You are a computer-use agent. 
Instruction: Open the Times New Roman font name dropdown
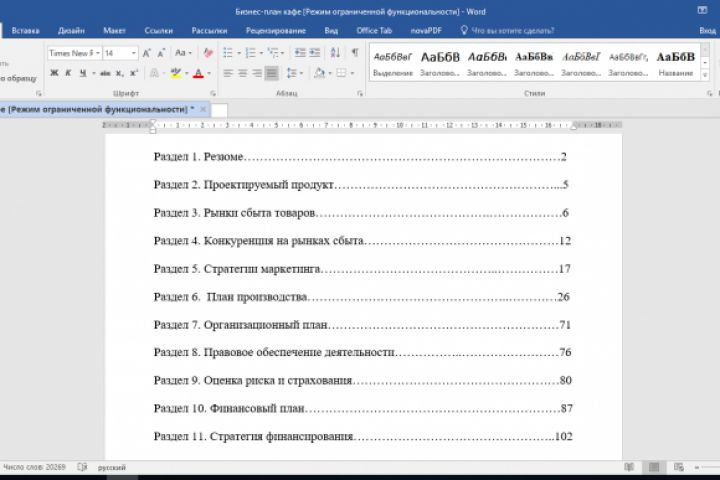97,53
